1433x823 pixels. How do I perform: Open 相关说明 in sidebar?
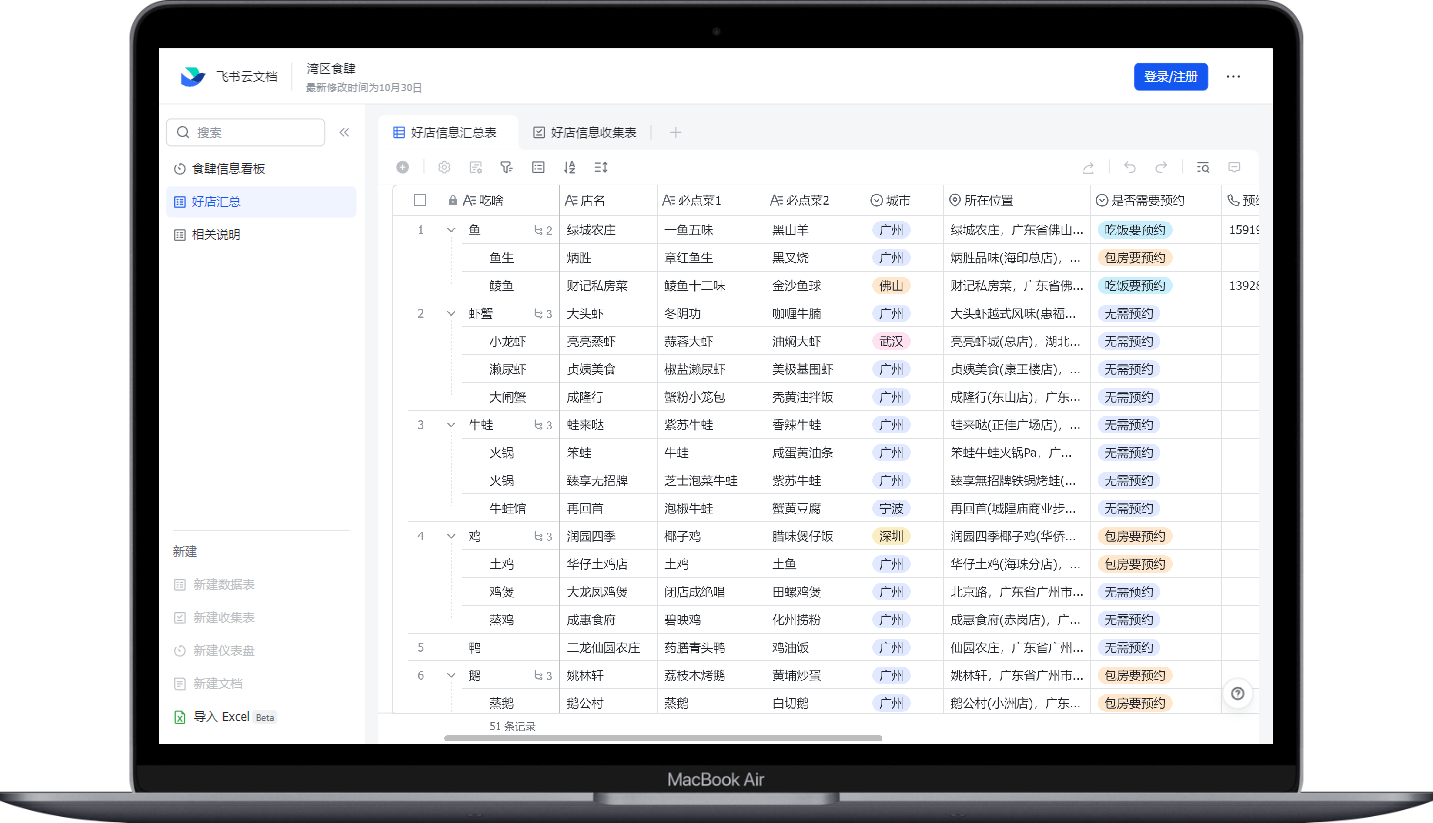[260, 235]
